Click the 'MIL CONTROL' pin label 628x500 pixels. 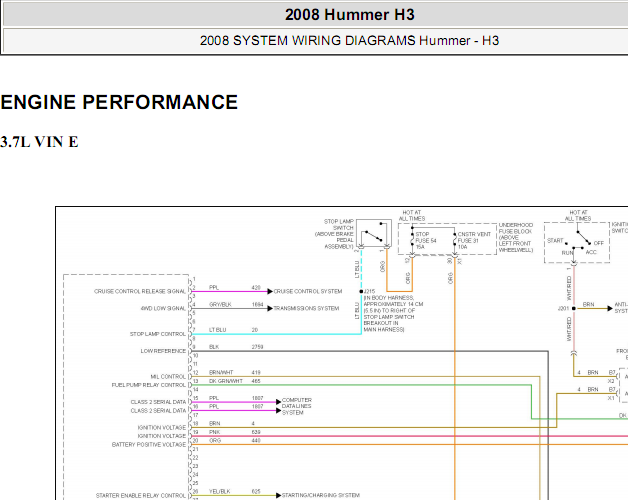(x=168, y=377)
